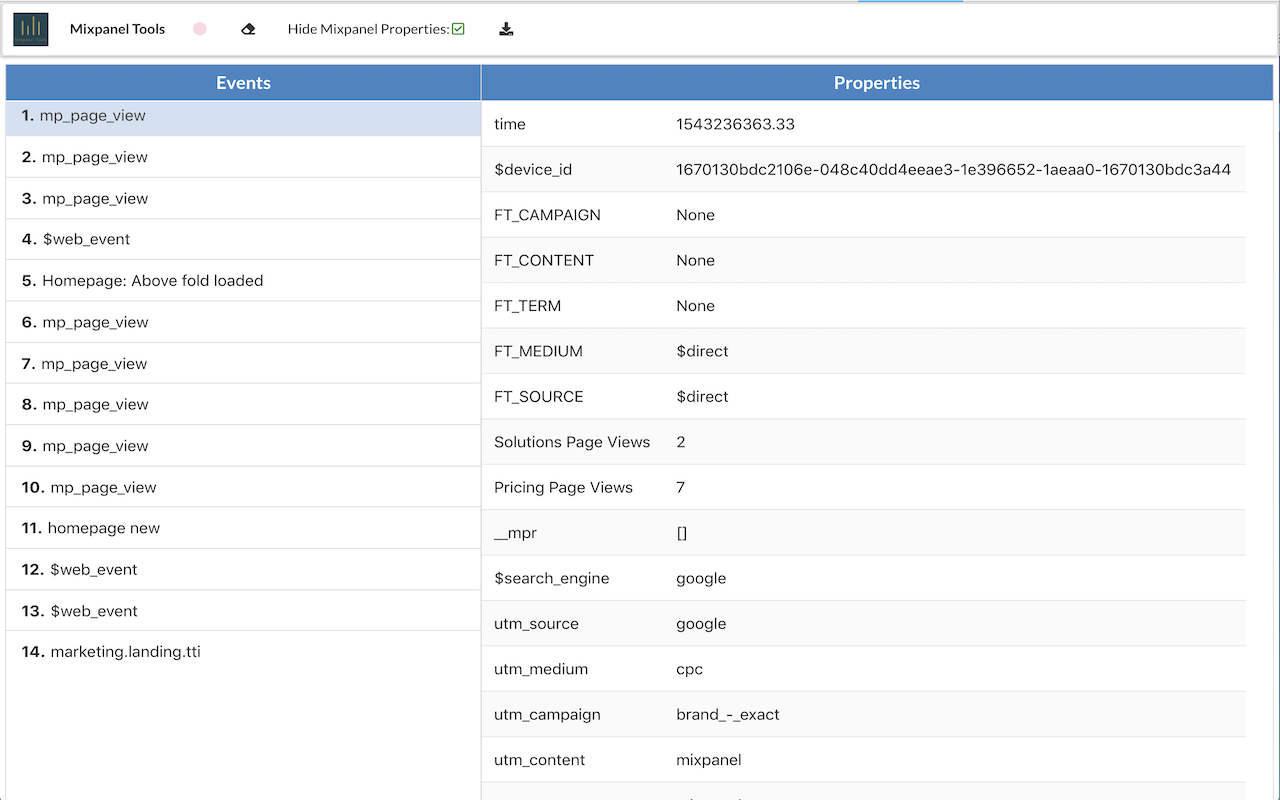
Task: Select event 8. mp_page_view
Action: [x=243, y=404]
